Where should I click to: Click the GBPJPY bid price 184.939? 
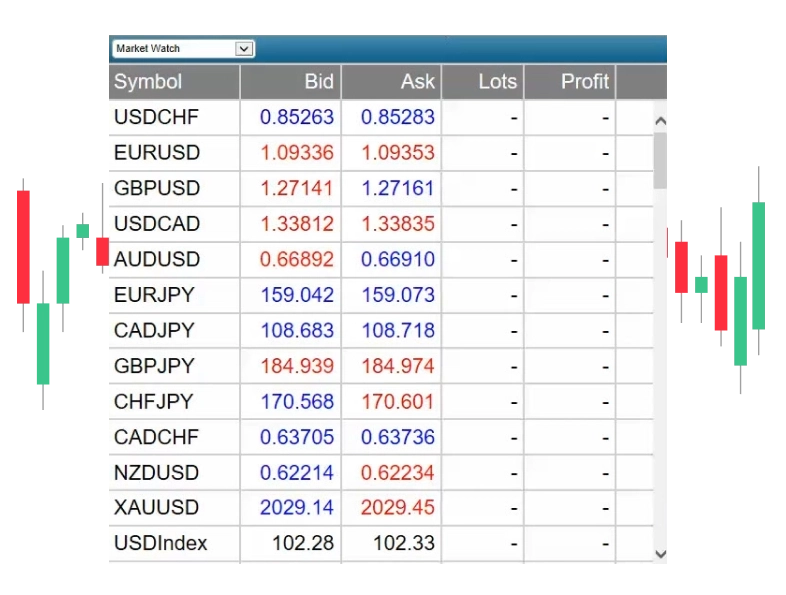tap(297, 366)
